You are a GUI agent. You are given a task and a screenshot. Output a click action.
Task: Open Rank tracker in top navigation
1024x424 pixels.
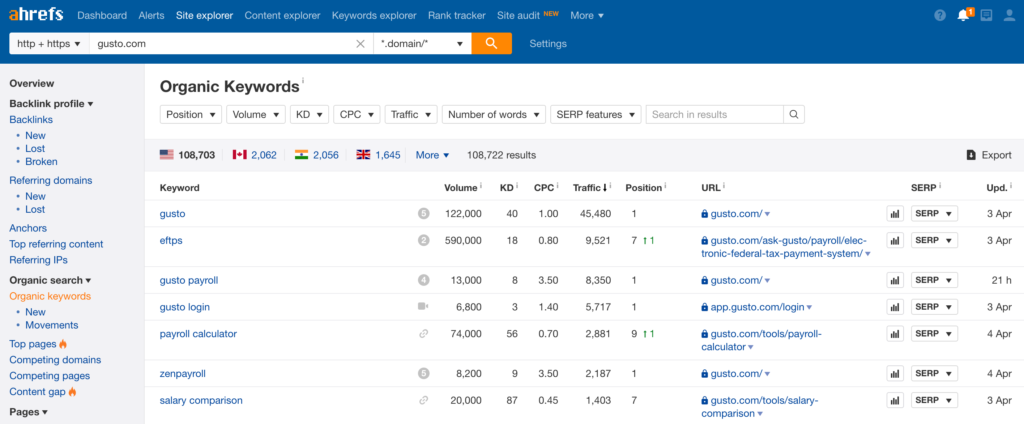pos(456,15)
